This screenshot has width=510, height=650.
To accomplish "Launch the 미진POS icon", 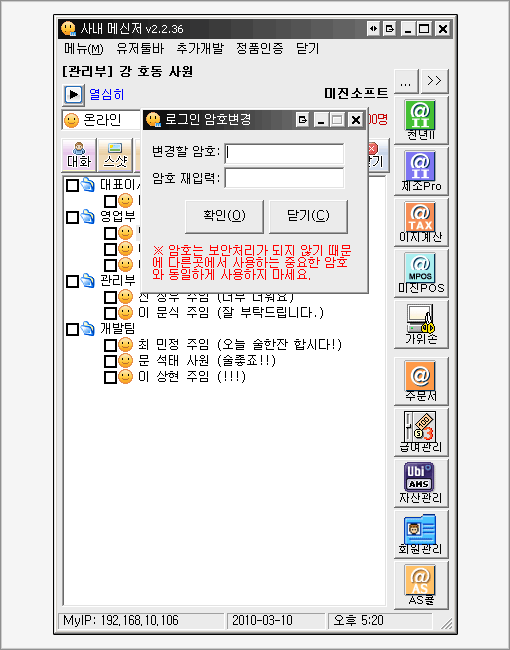I will coord(421,273).
